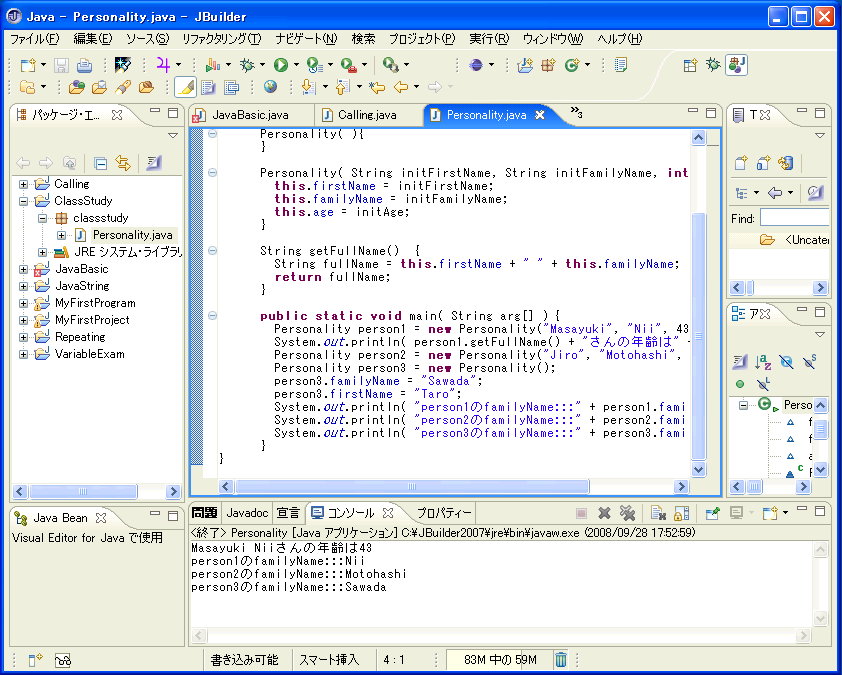Remove all terminated launches in console
This screenshot has width=842, height=675.
coord(627,513)
